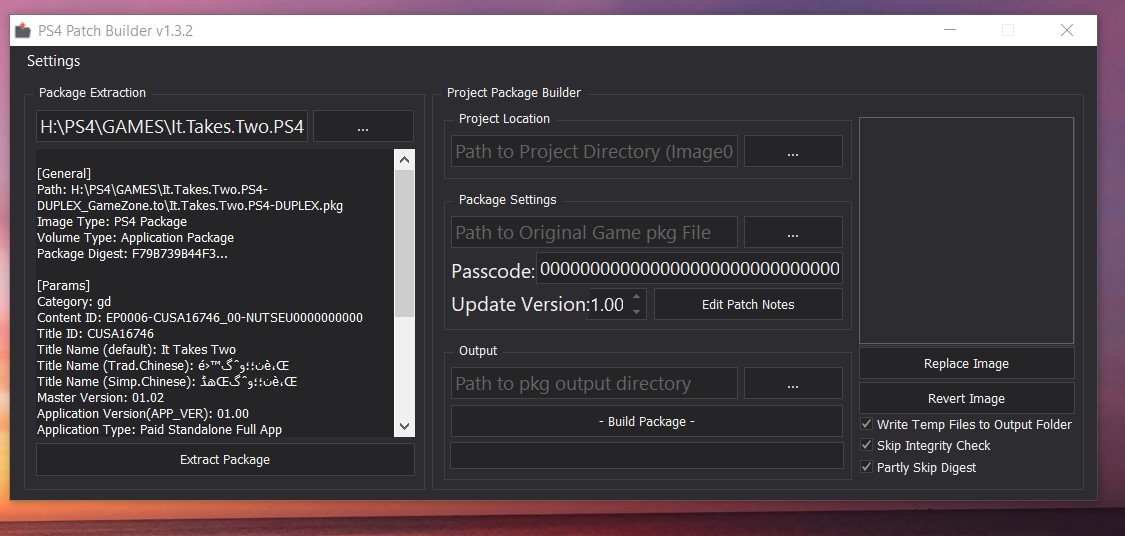1125x536 pixels.
Task: Browse for Original Game pkg file
Action: tap(793, 233)
